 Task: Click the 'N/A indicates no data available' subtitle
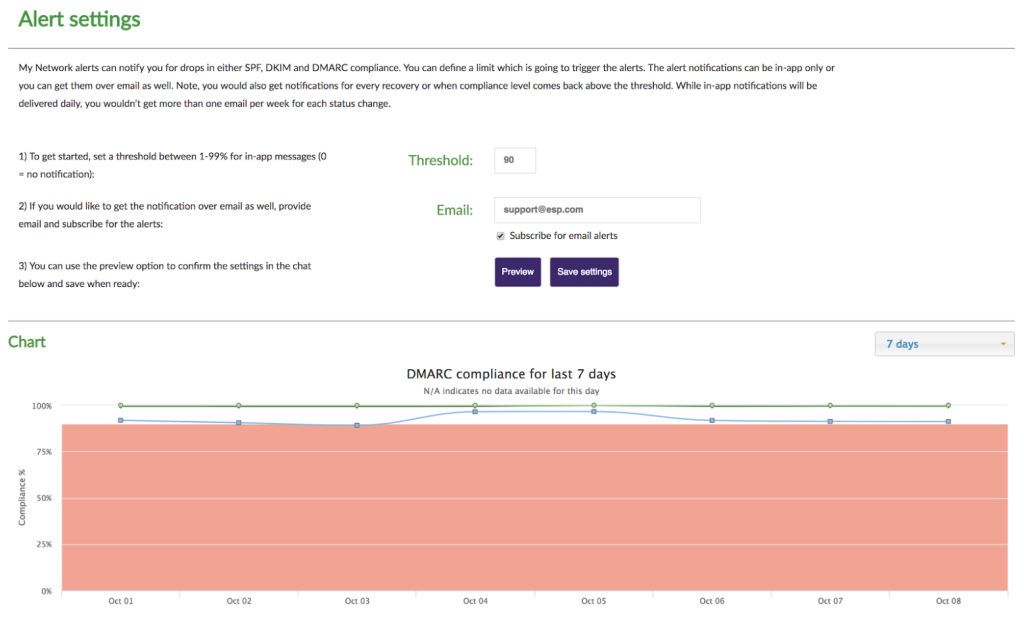pyautogui.click(x=511, y=391)
